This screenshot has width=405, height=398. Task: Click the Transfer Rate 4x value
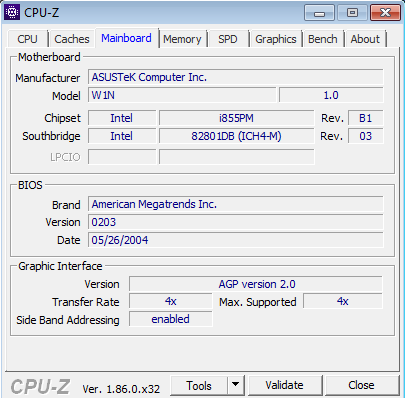pyautogui.click(x=171, y=301)
